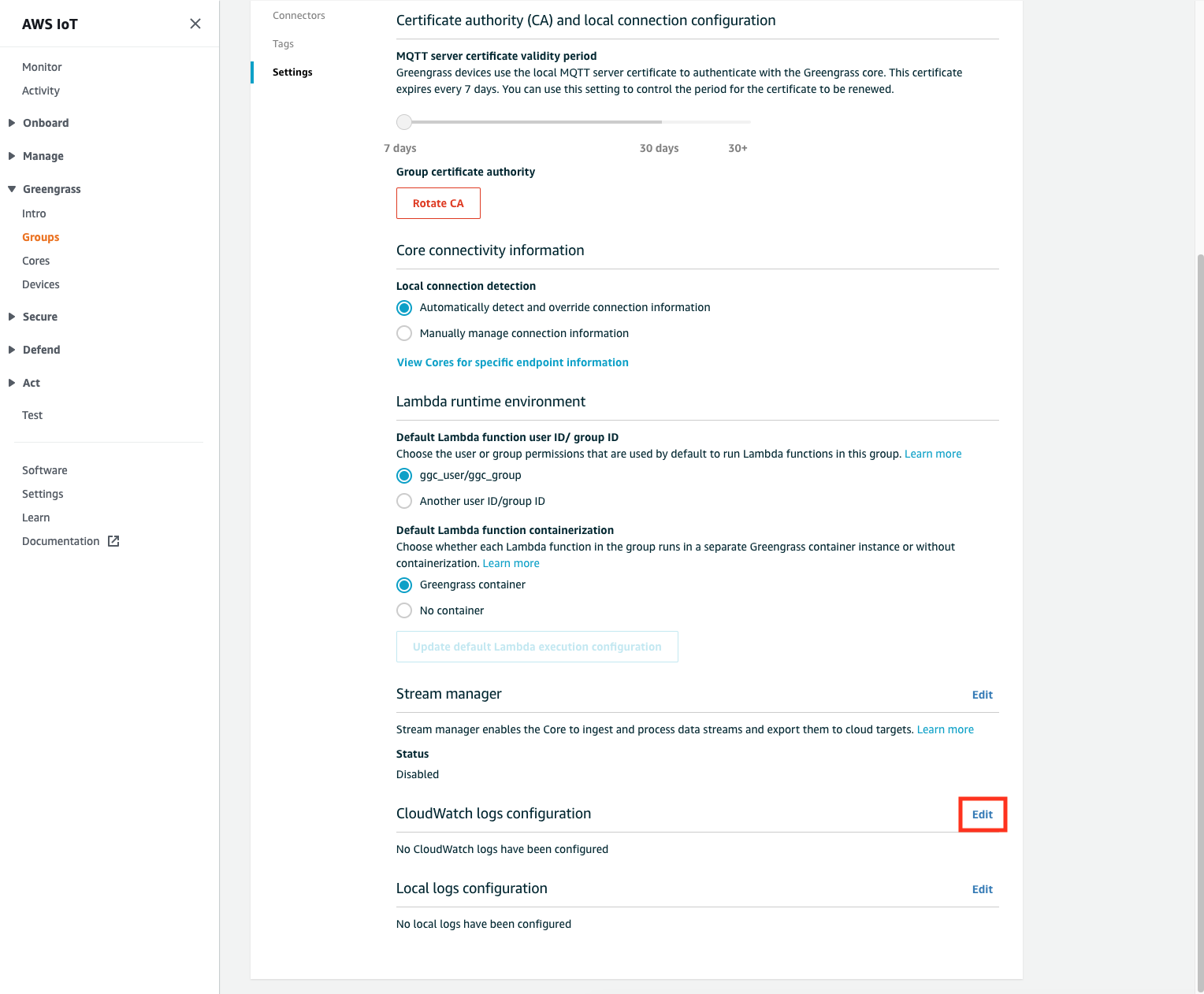The width and height of the screenshot is (1204, 994).
Task: Select Another user ID/group ID option
Action: 404,501
